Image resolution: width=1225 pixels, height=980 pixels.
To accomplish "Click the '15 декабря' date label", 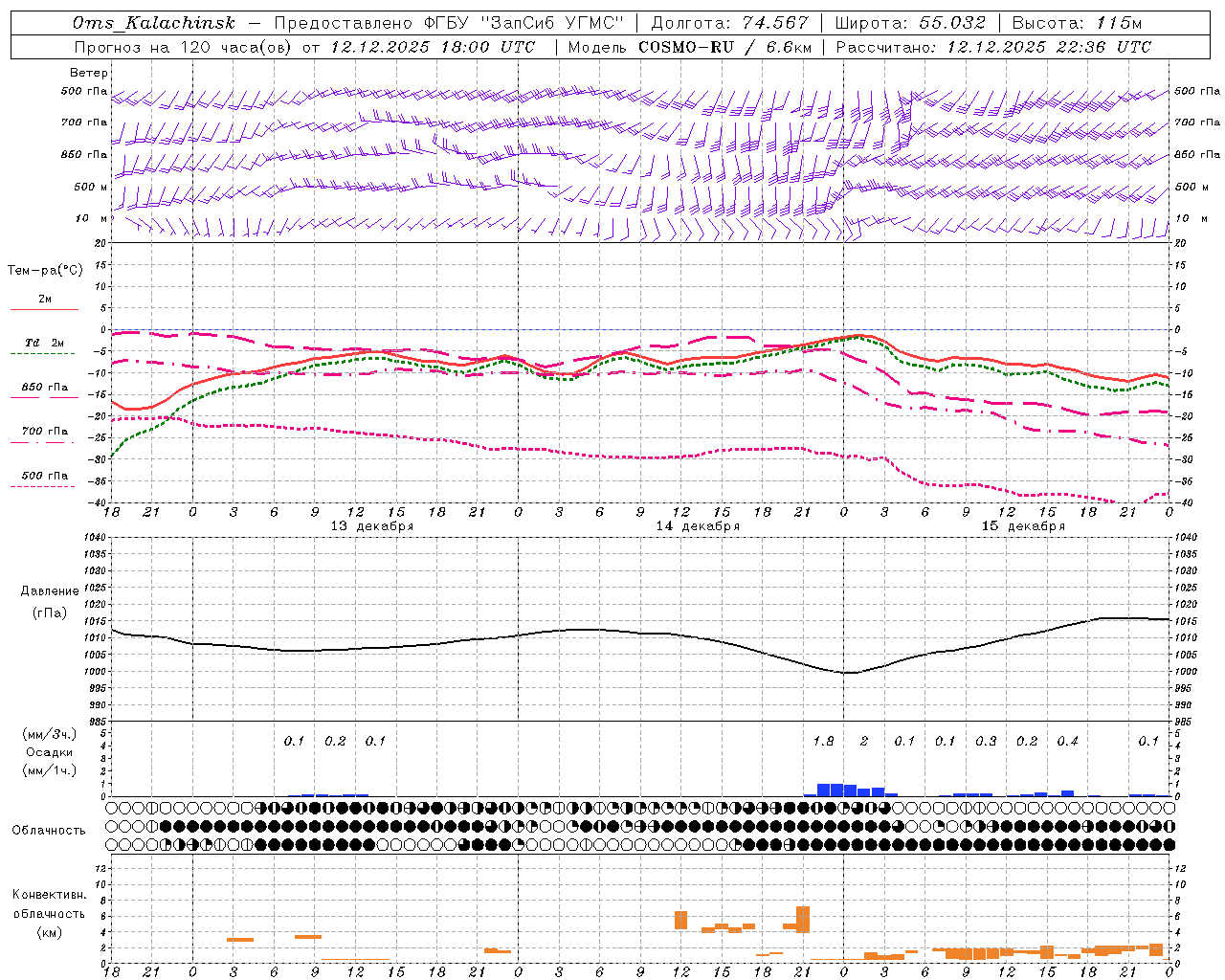I will (x=1023, y=526).
